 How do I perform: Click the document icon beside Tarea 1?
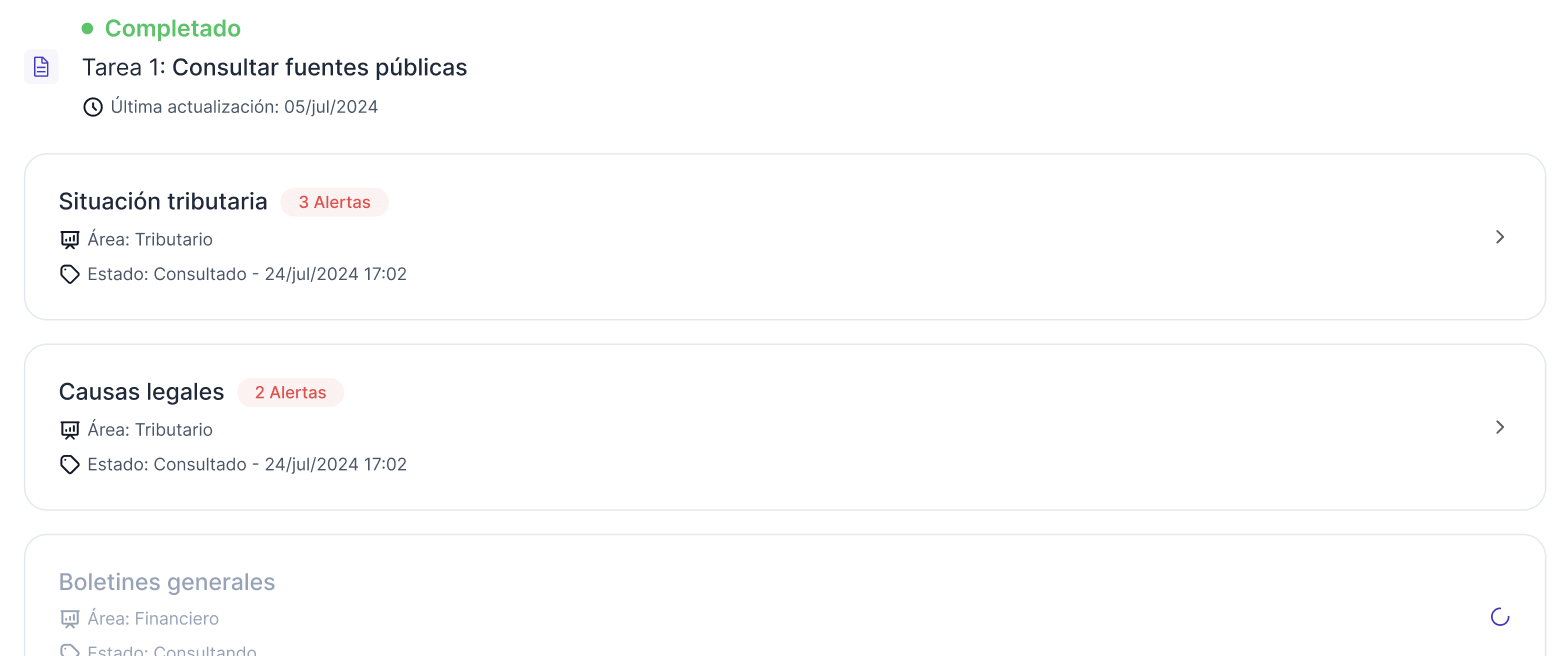[x=41, y=67]
